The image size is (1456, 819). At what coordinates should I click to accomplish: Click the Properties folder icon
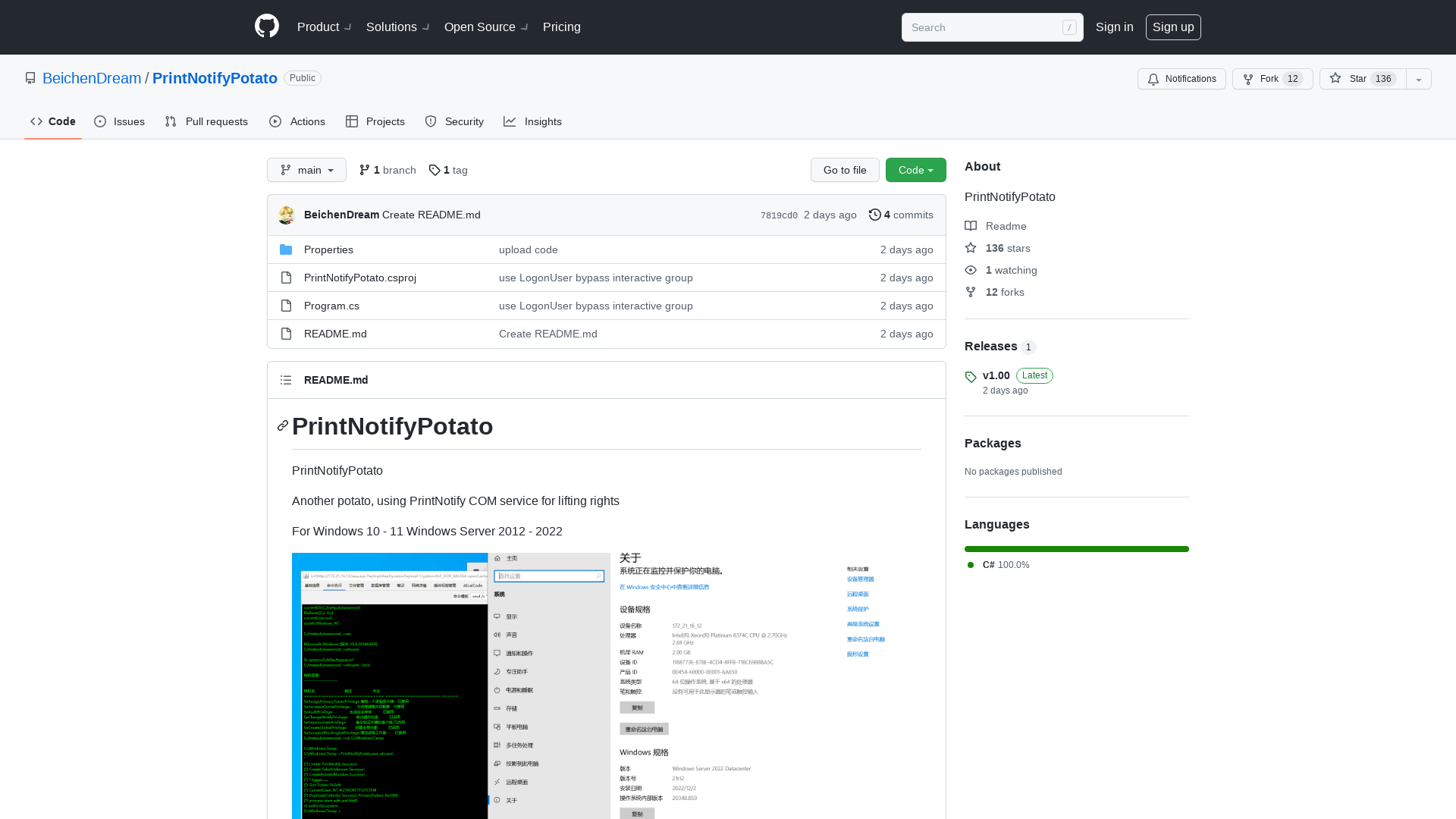[x=286, y=249]
